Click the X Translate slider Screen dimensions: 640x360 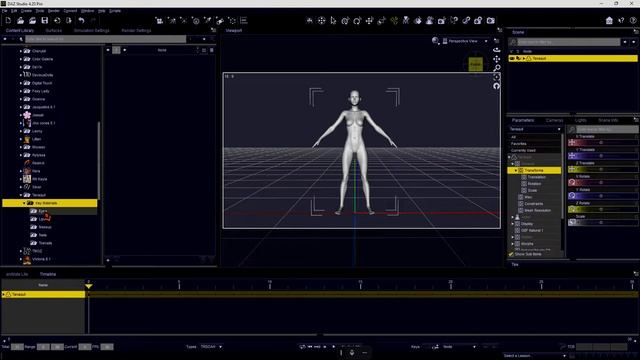coord(603,142)
